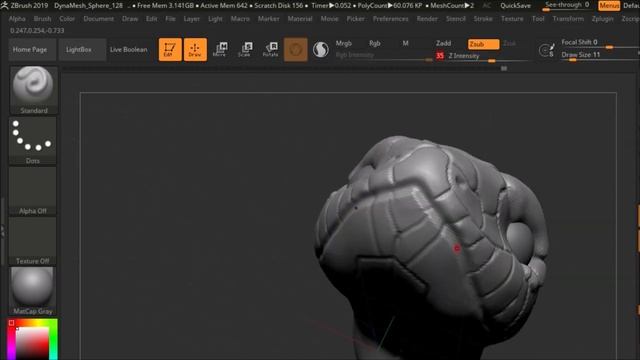Toggle the M material mode
Viewport: 640px width, 360px height.
[x=405, y=43]
